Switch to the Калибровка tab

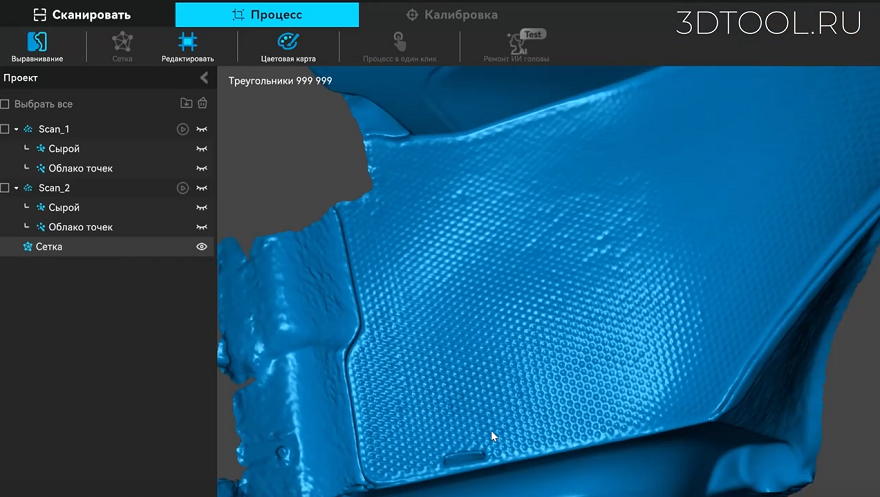[452, 15]
